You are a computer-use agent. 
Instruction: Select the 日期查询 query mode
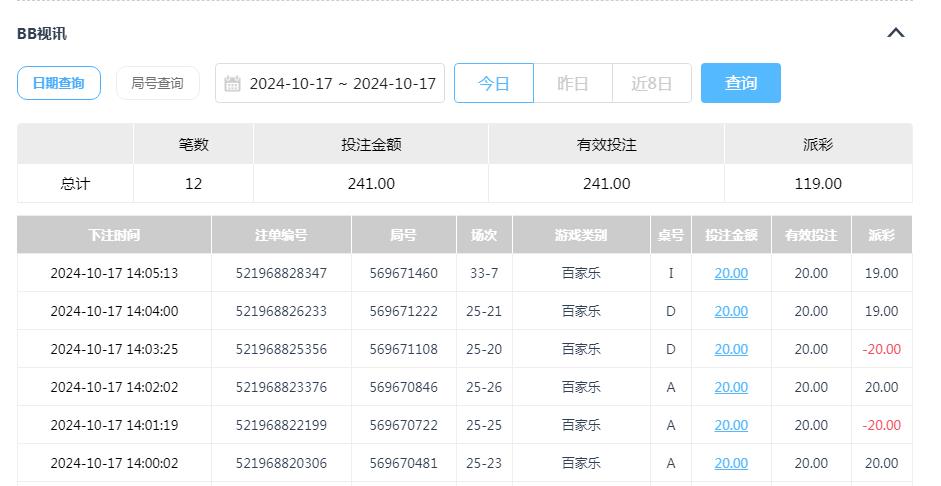[58, 83]
